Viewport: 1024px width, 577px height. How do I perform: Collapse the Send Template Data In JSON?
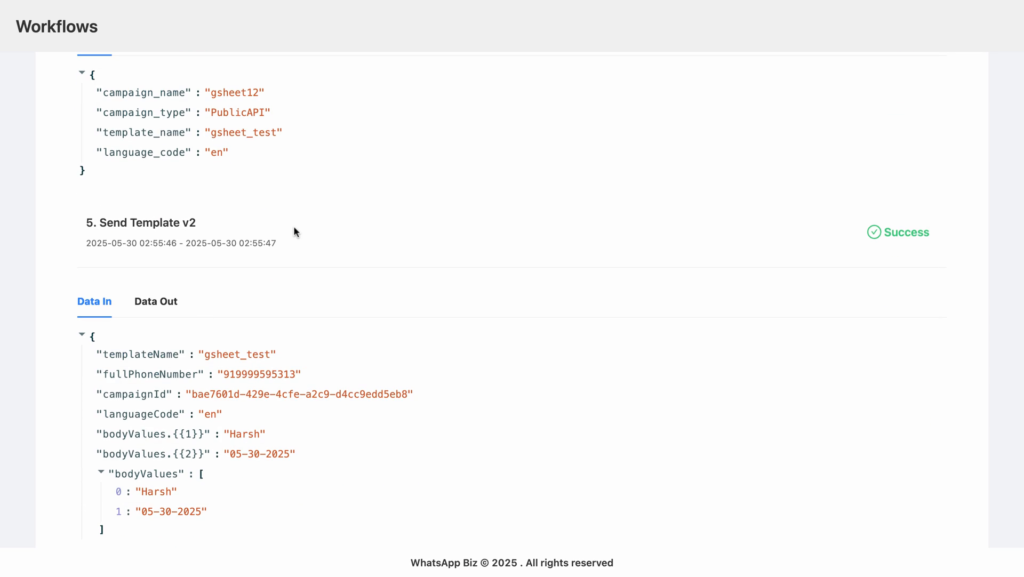coord(82,335)
